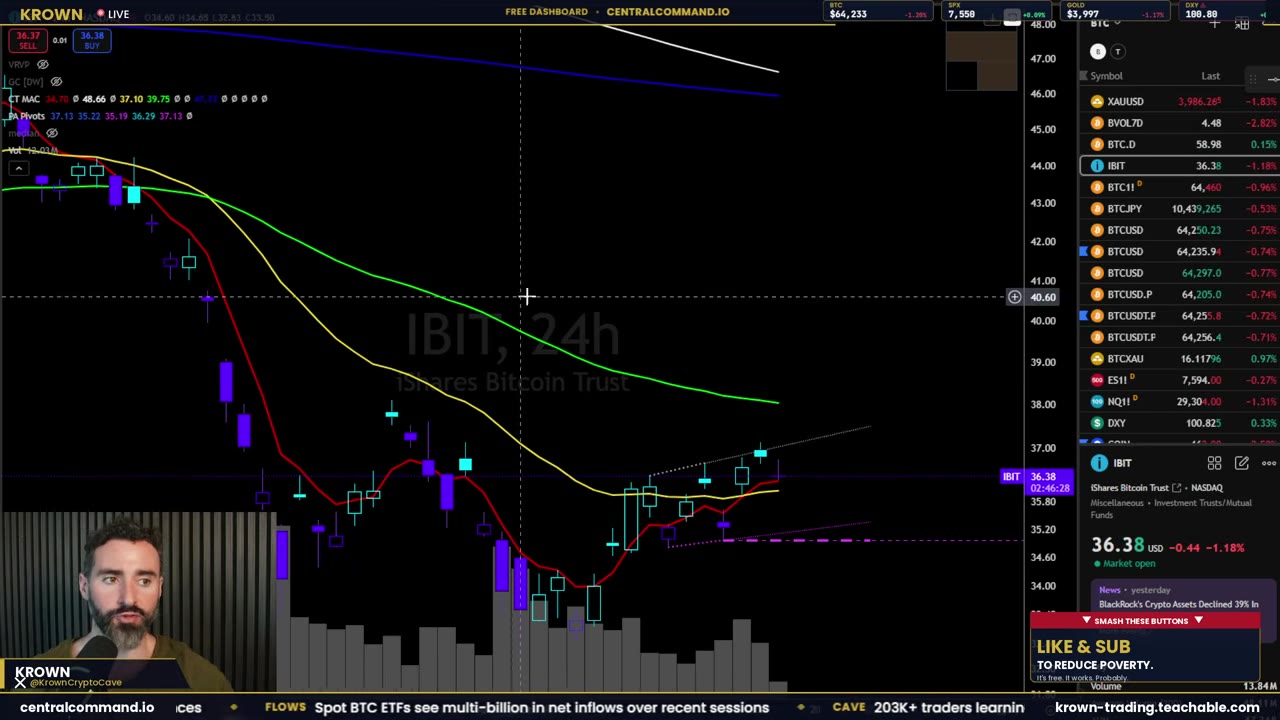Screen dimensions: 1280x720
Task: Click the 36.38 BUY button
Action: (x=92, y=40)
